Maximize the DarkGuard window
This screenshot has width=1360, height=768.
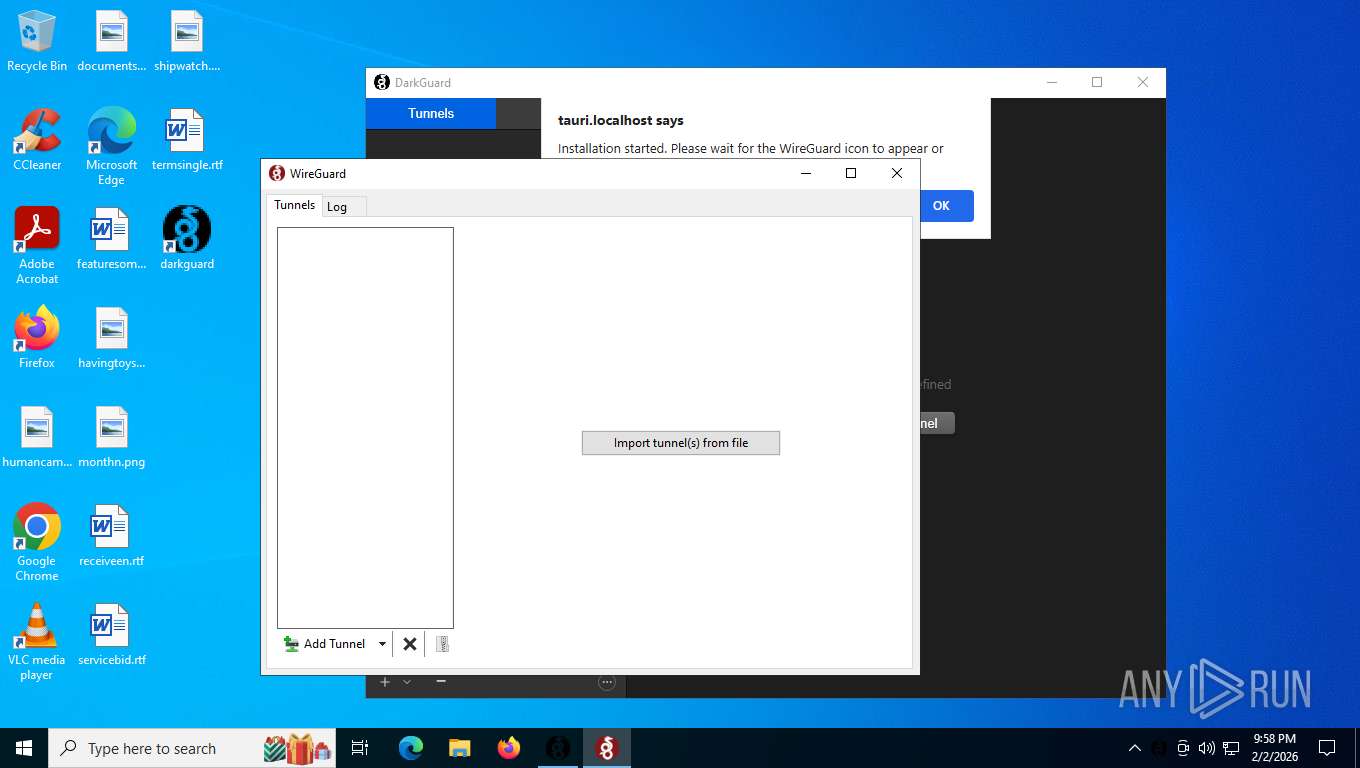pos(1097,82)
